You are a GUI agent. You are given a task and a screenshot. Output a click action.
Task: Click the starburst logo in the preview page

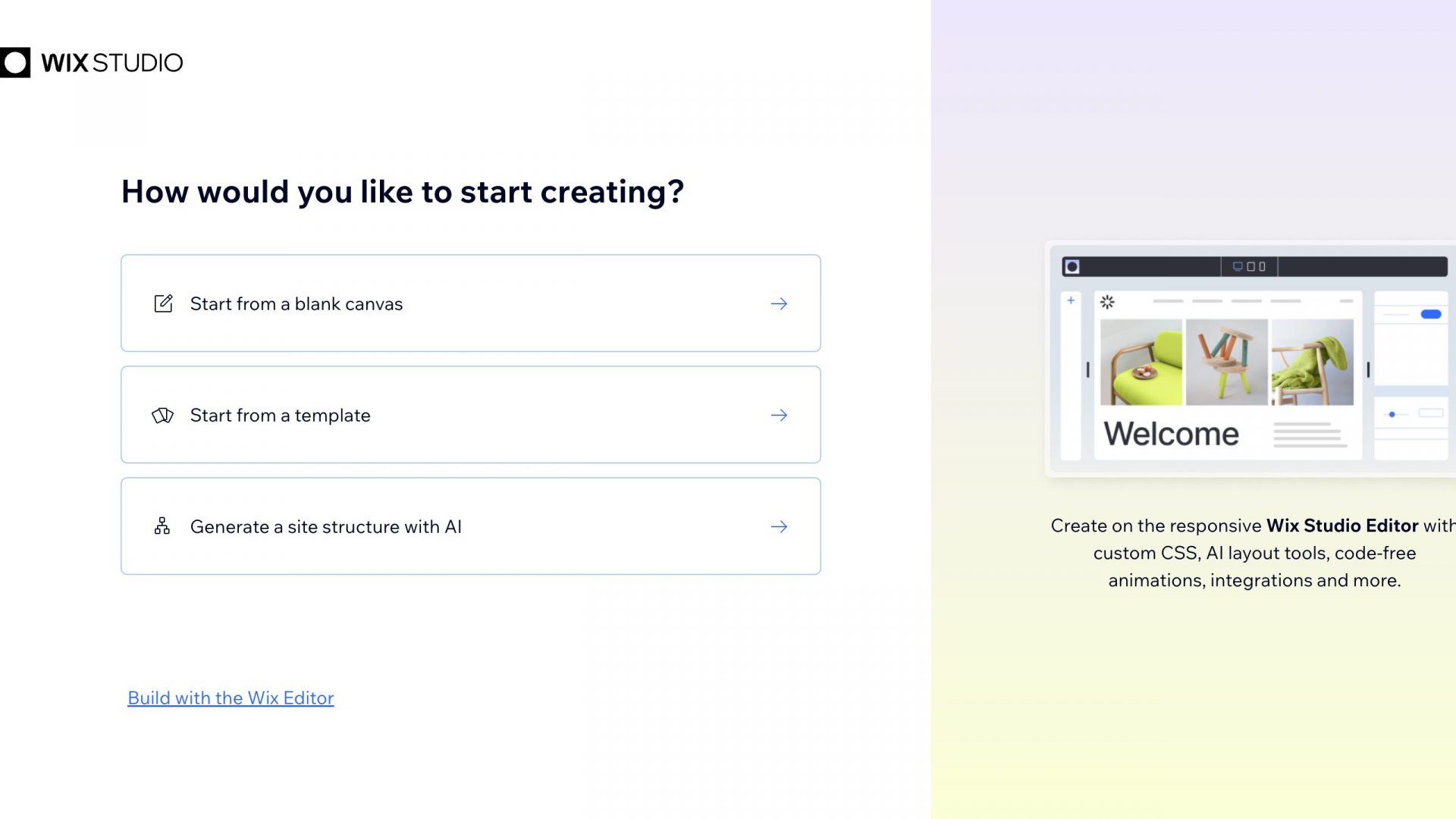[1107, 302]
